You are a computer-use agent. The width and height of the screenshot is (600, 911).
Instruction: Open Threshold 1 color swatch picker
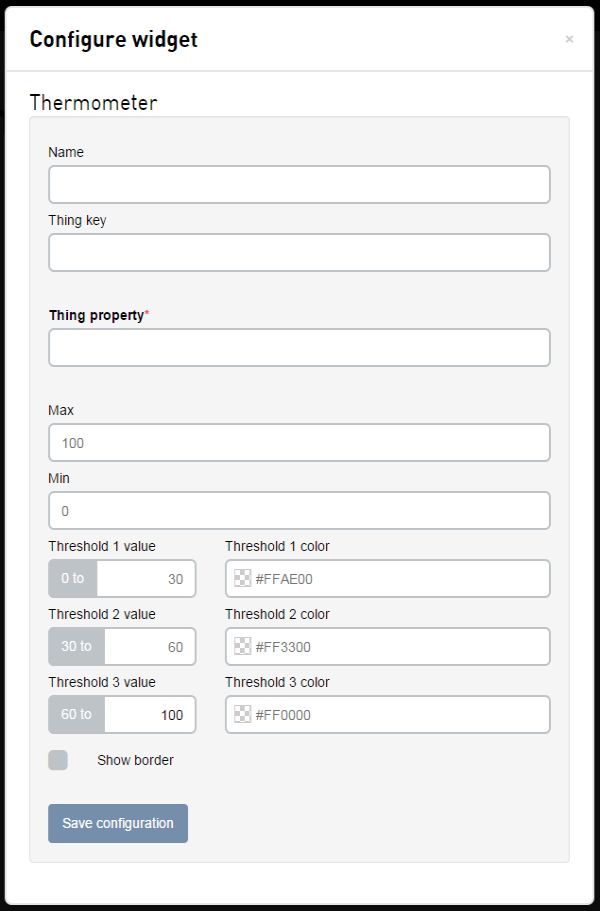[x=242, y=579]
